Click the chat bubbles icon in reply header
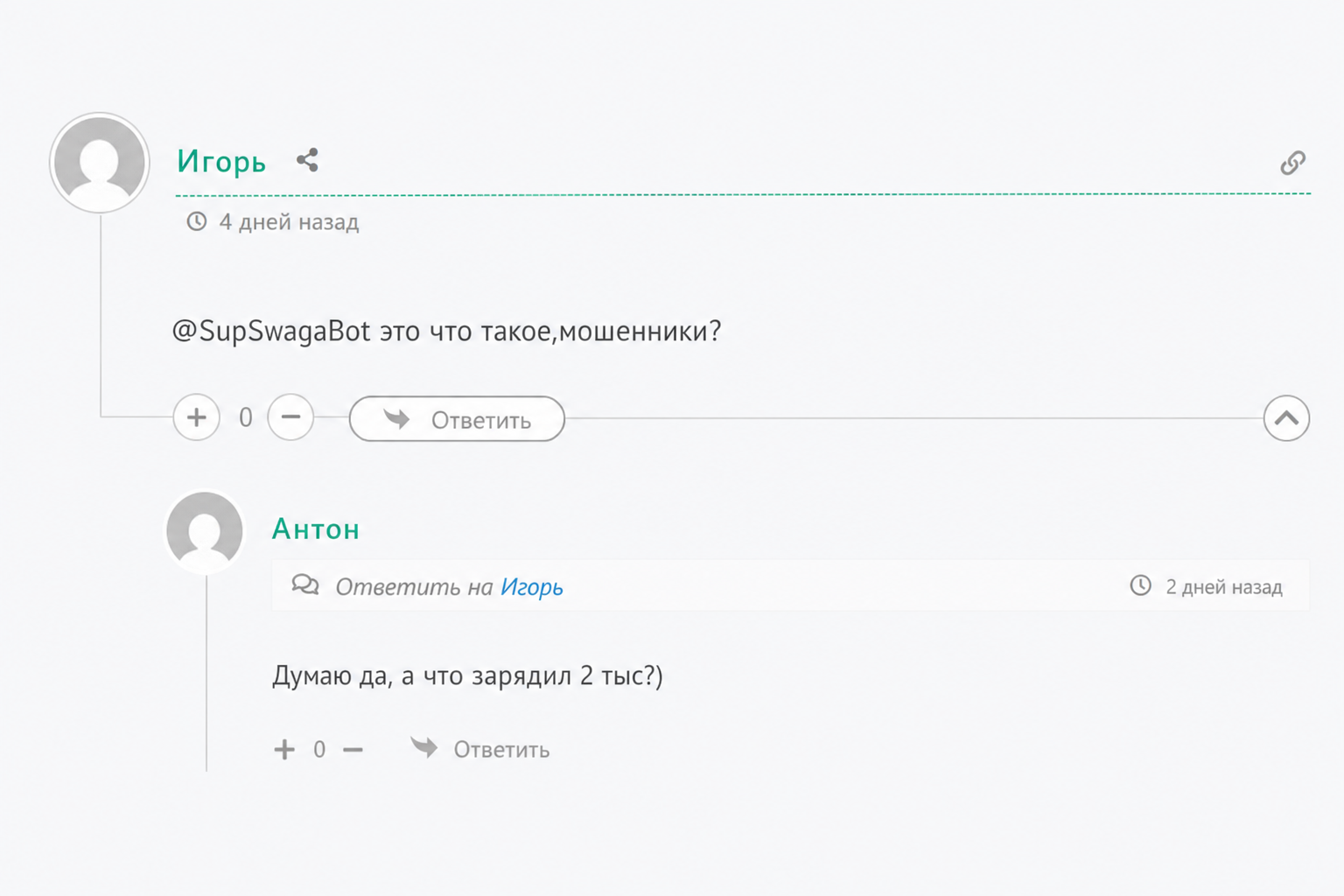 tap(305, 584)
